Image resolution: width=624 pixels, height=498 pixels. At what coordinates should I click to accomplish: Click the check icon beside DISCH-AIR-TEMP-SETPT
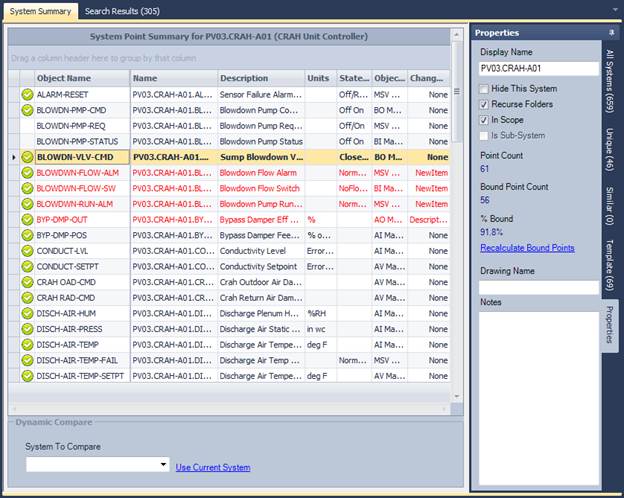click(27, 377)
